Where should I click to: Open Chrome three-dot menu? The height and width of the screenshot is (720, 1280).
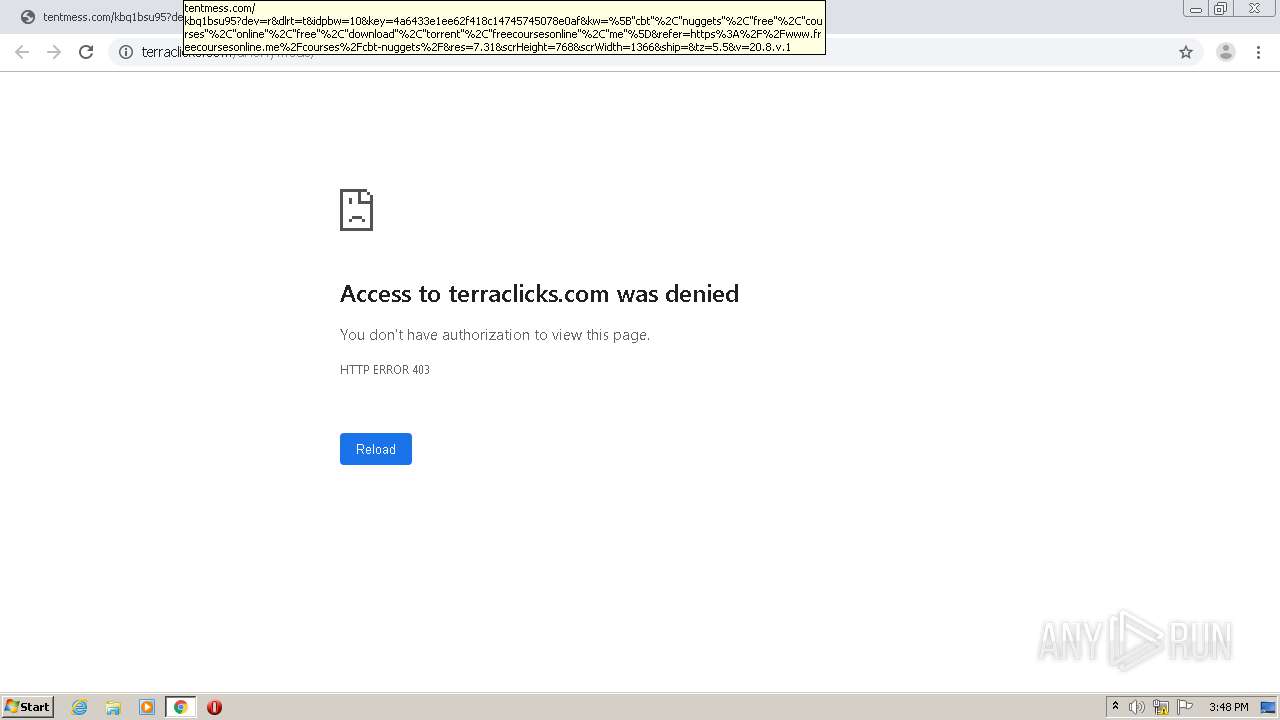click(x=1259, y=52)
